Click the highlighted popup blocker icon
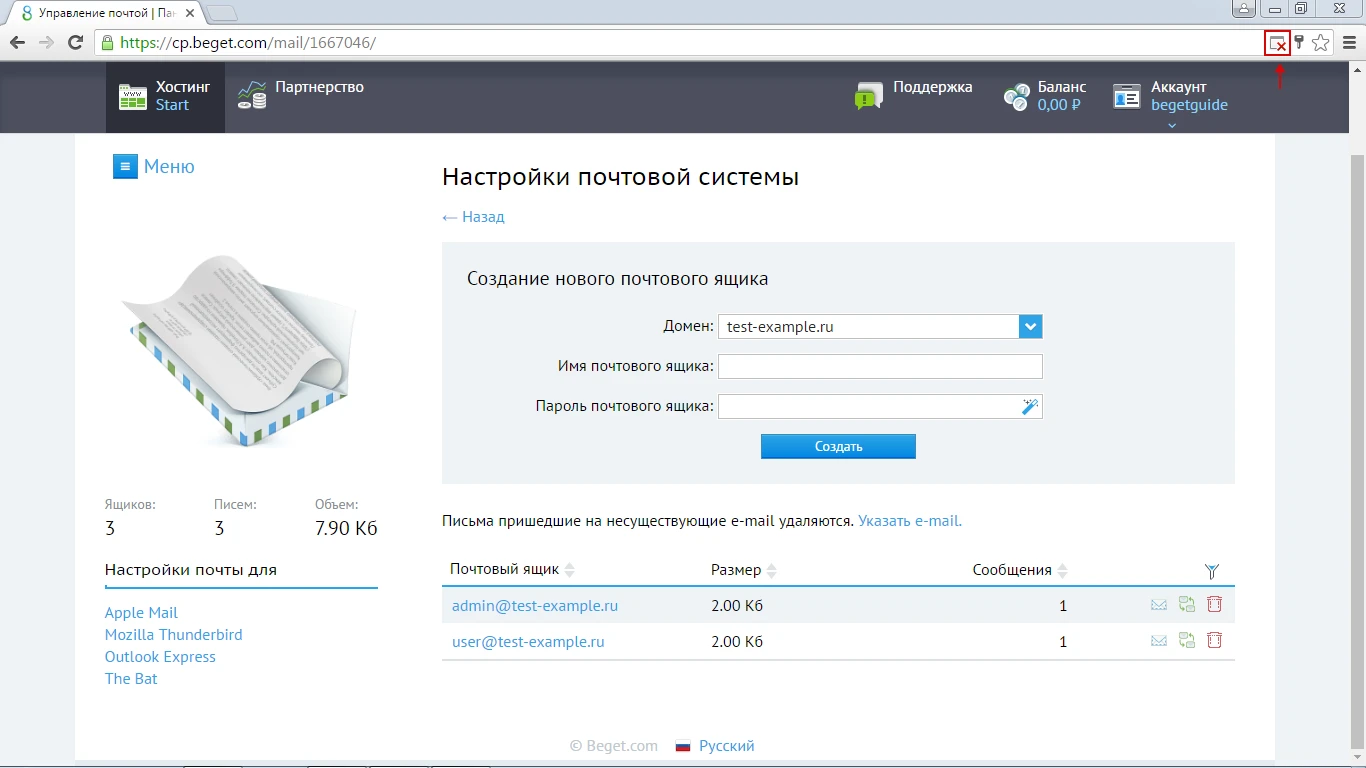Image resolution: width=1366 pixels, height=768 pixels. tap(1278, 42)
